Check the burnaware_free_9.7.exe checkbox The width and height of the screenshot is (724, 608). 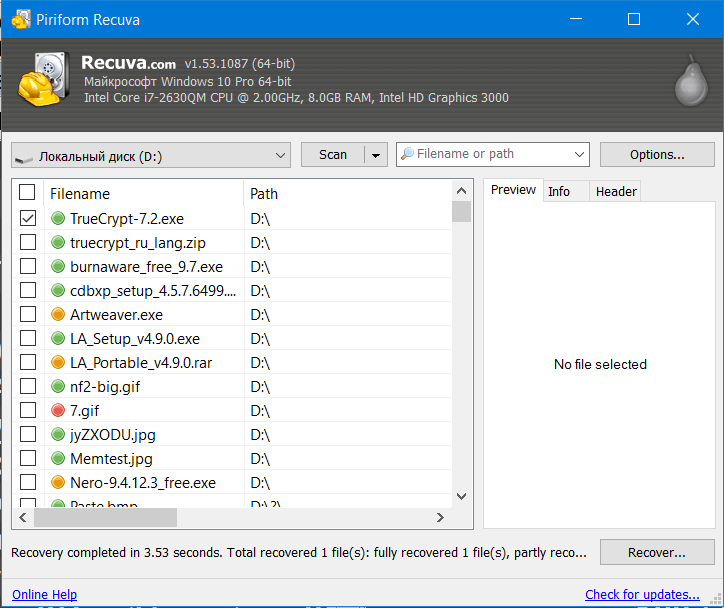[28, 266]
